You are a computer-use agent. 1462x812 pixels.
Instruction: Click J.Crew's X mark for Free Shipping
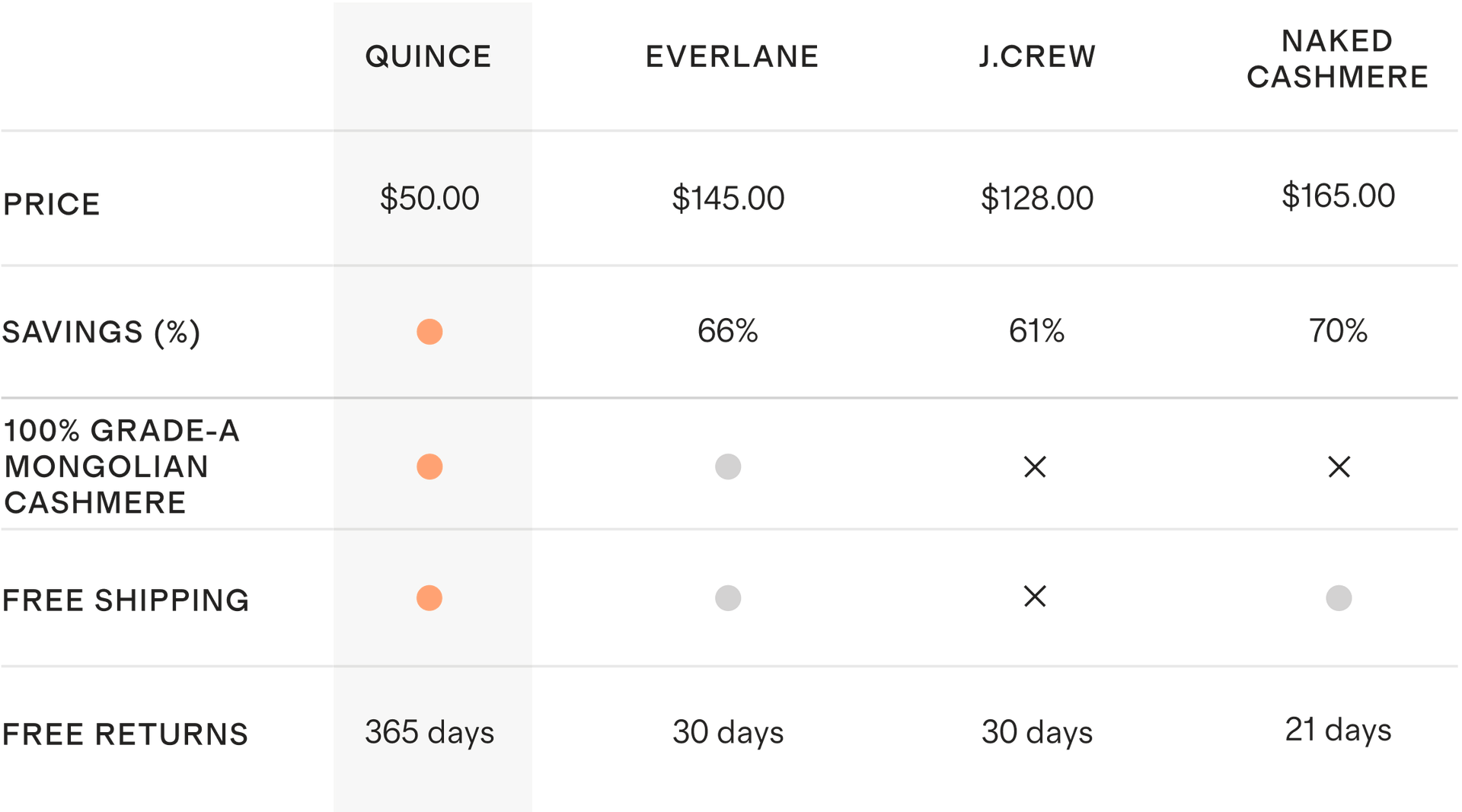(x=1035, y=597)
